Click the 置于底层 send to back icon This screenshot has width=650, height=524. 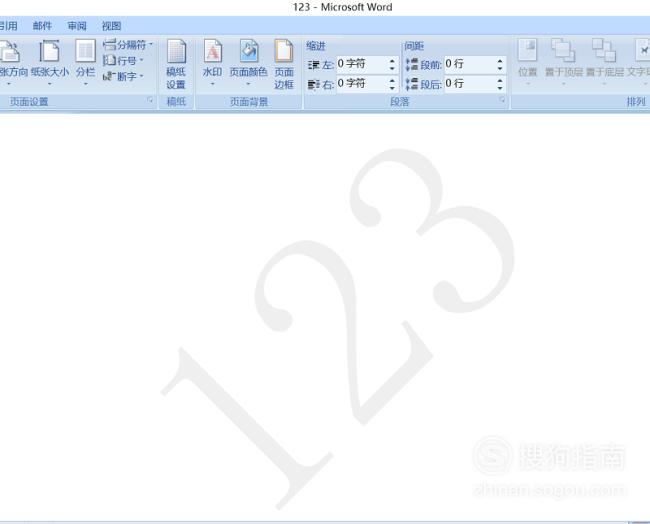click(x=604, y=51)
